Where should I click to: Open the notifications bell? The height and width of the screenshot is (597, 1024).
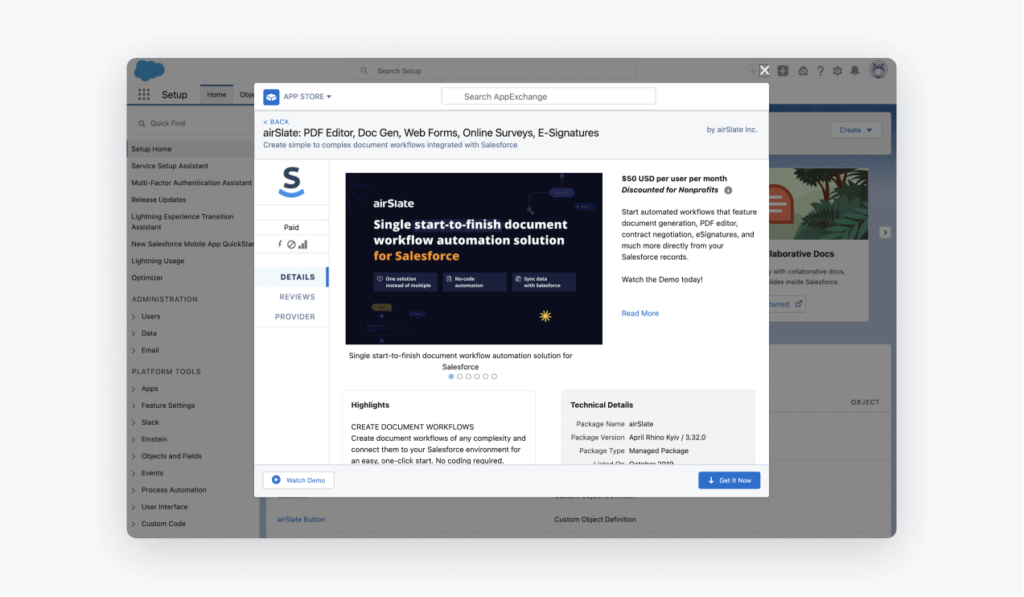(855, 71)
